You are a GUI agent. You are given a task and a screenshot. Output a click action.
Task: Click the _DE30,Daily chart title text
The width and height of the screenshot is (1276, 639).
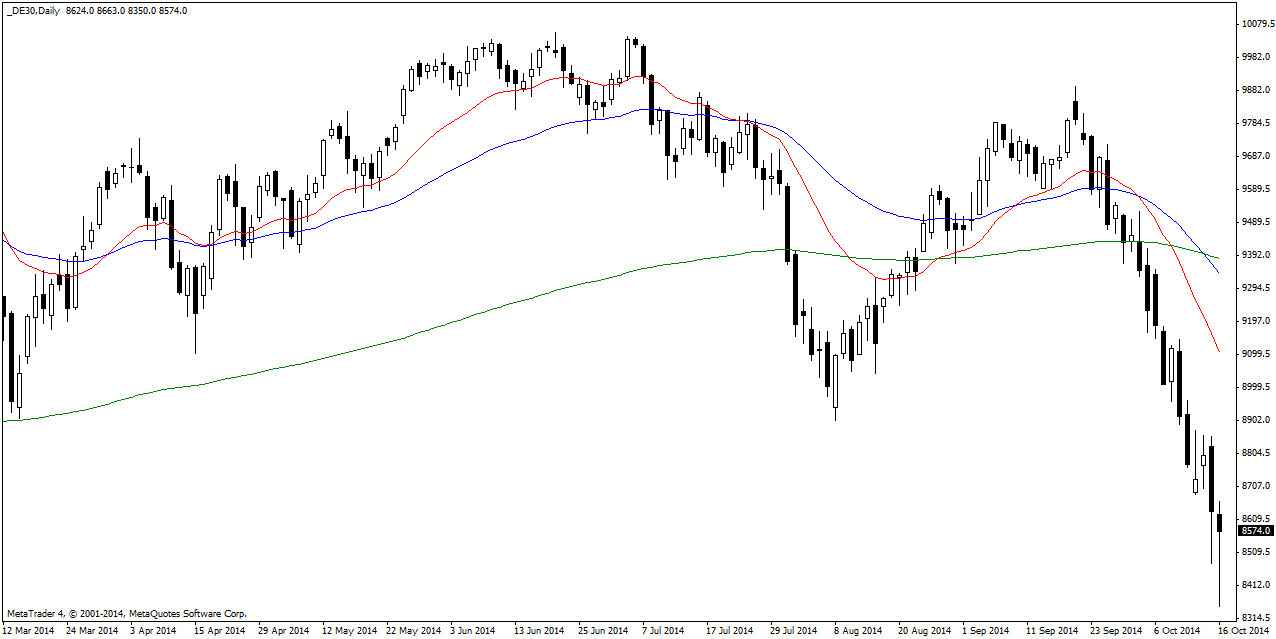[x=32, y=10]
